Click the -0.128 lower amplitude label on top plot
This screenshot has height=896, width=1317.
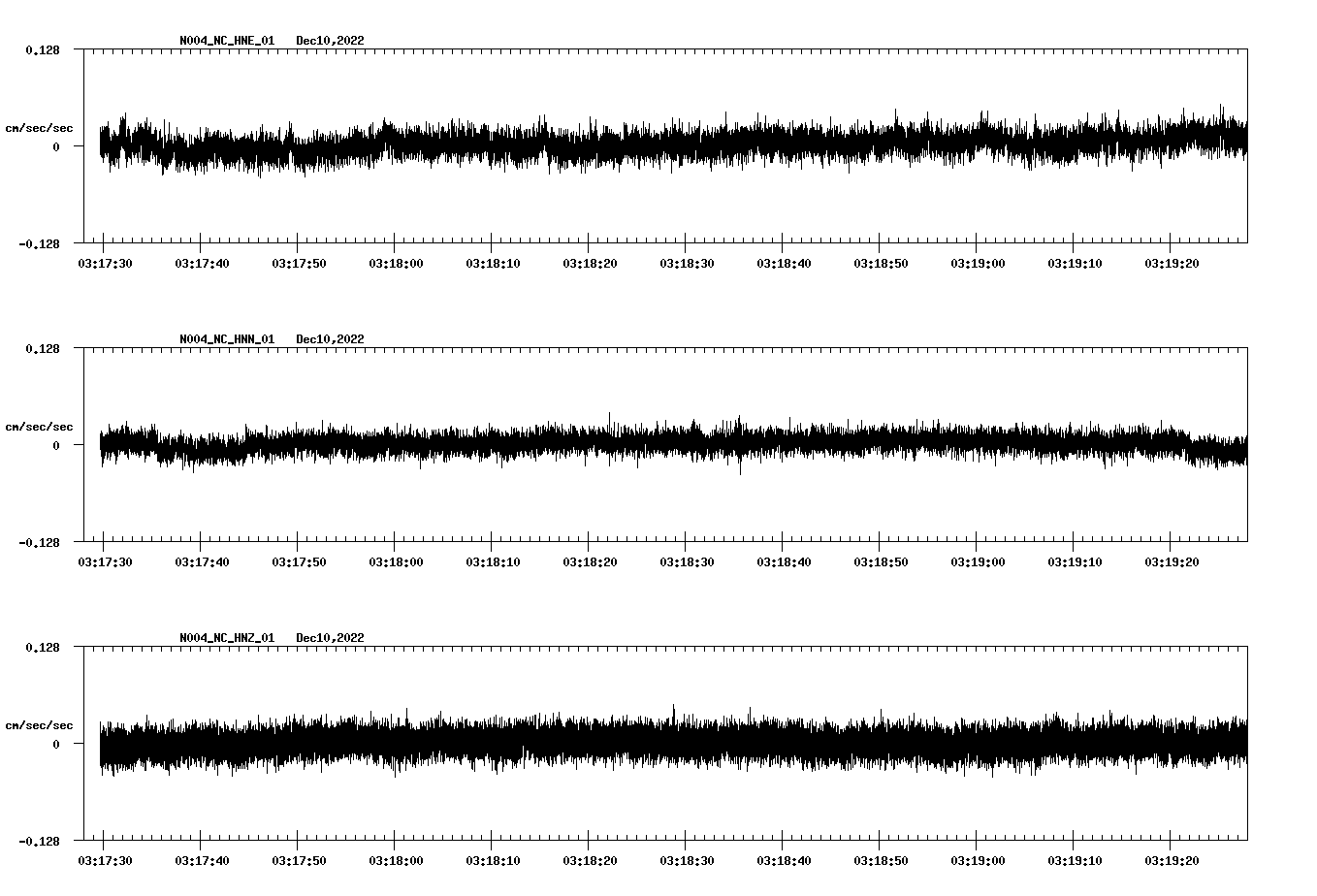tap(39, 244)
